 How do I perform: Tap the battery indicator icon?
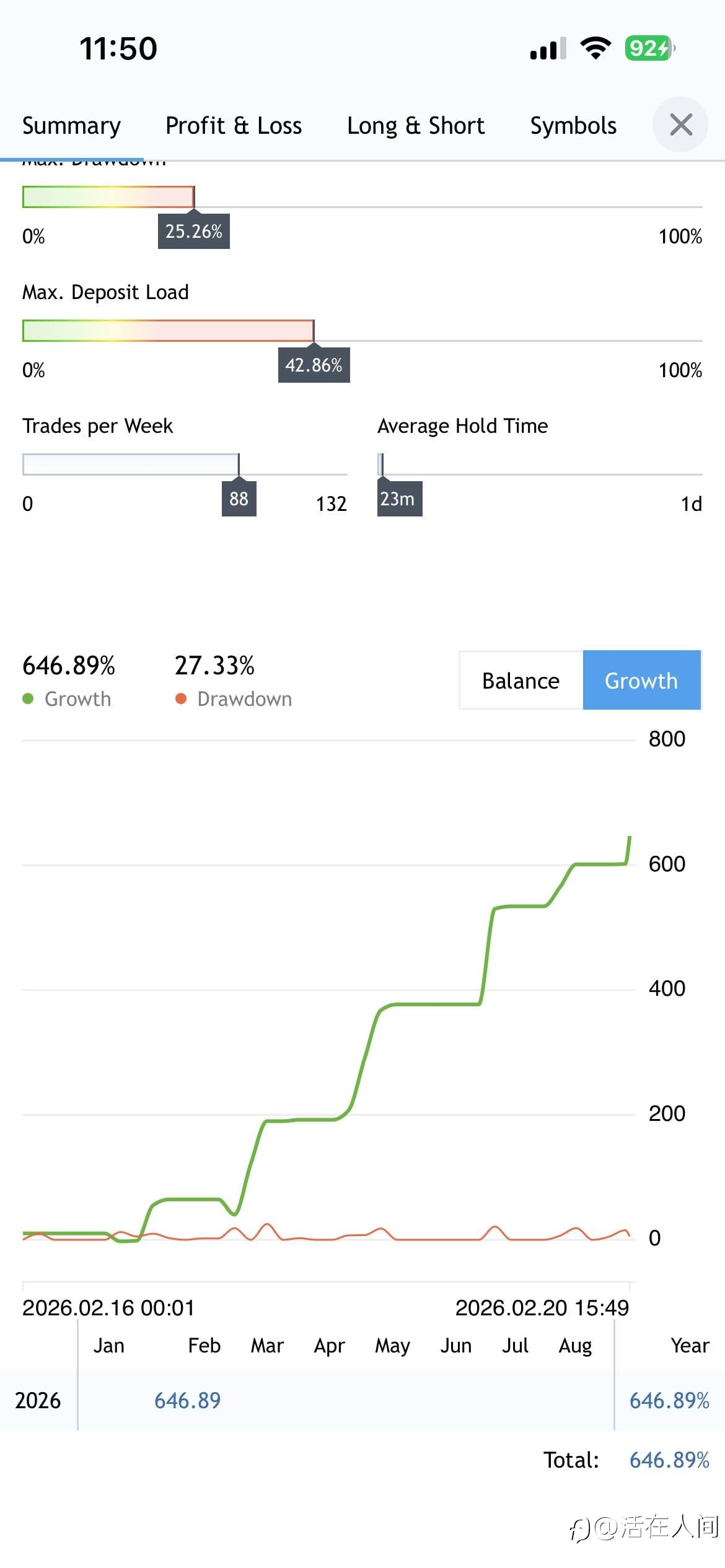(x=649, y=48)
